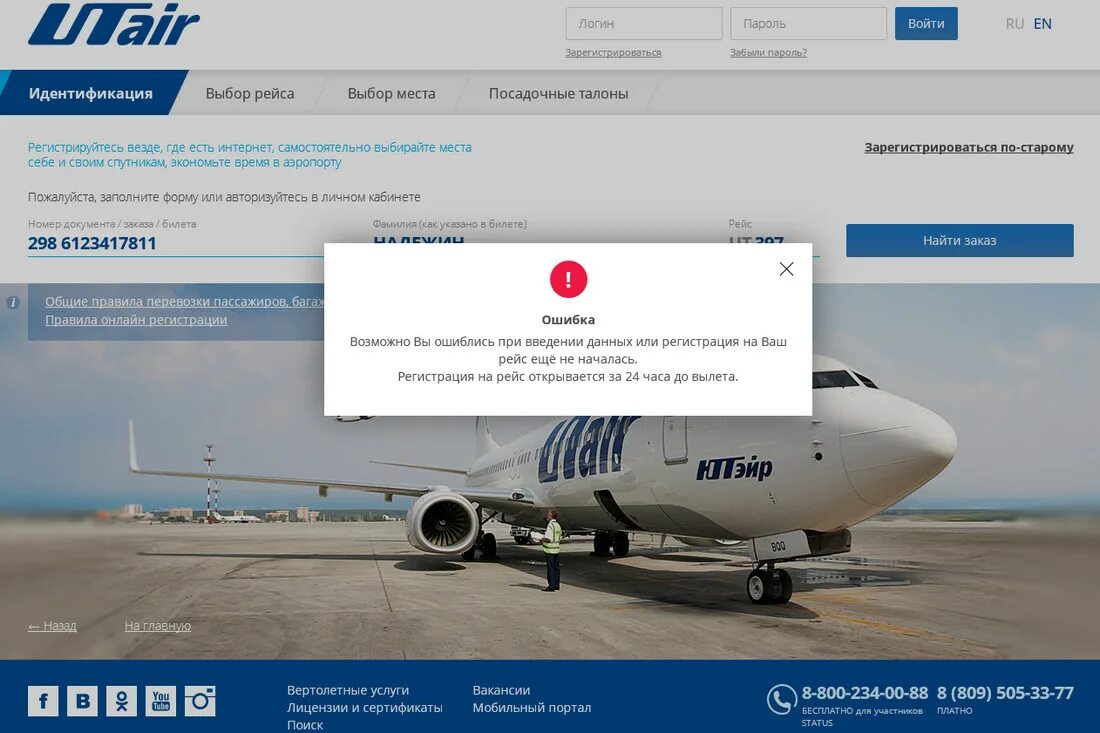Screen dimensions: 1100x733
Task: Open Зарегистрироваться по-старому link
Action: tap(969, 147)
